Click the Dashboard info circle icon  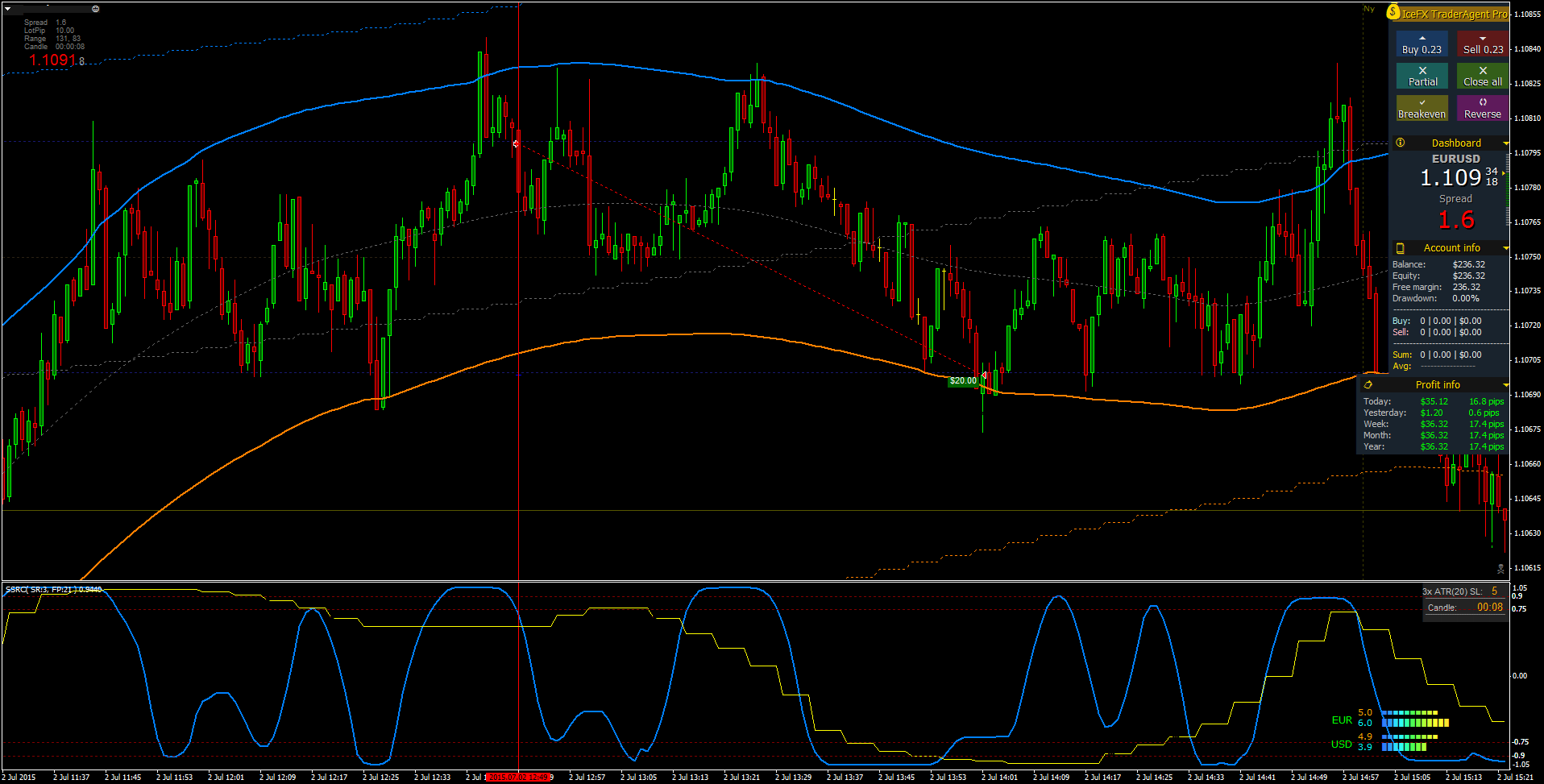pyautogui.click(x=1401, y=143)
